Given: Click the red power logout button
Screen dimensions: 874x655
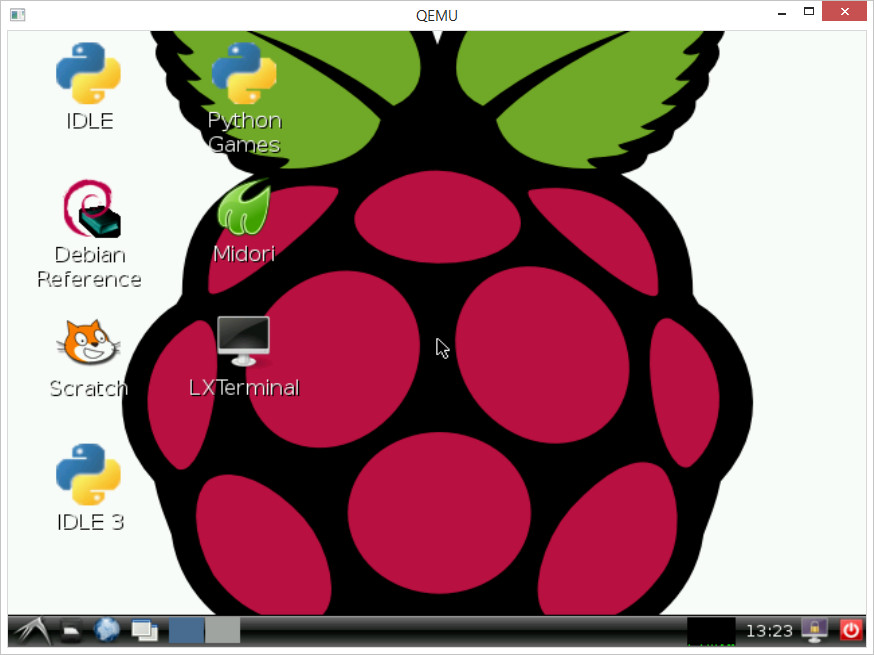Looking at the screenshot, I should click(x=851, y=630).
